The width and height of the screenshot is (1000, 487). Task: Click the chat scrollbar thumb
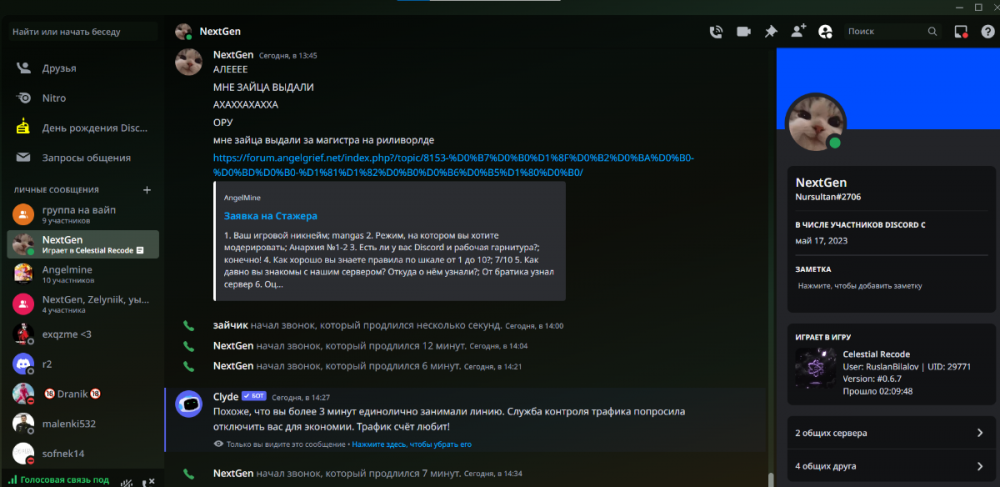pyautogui.click(x=771, y=480)
